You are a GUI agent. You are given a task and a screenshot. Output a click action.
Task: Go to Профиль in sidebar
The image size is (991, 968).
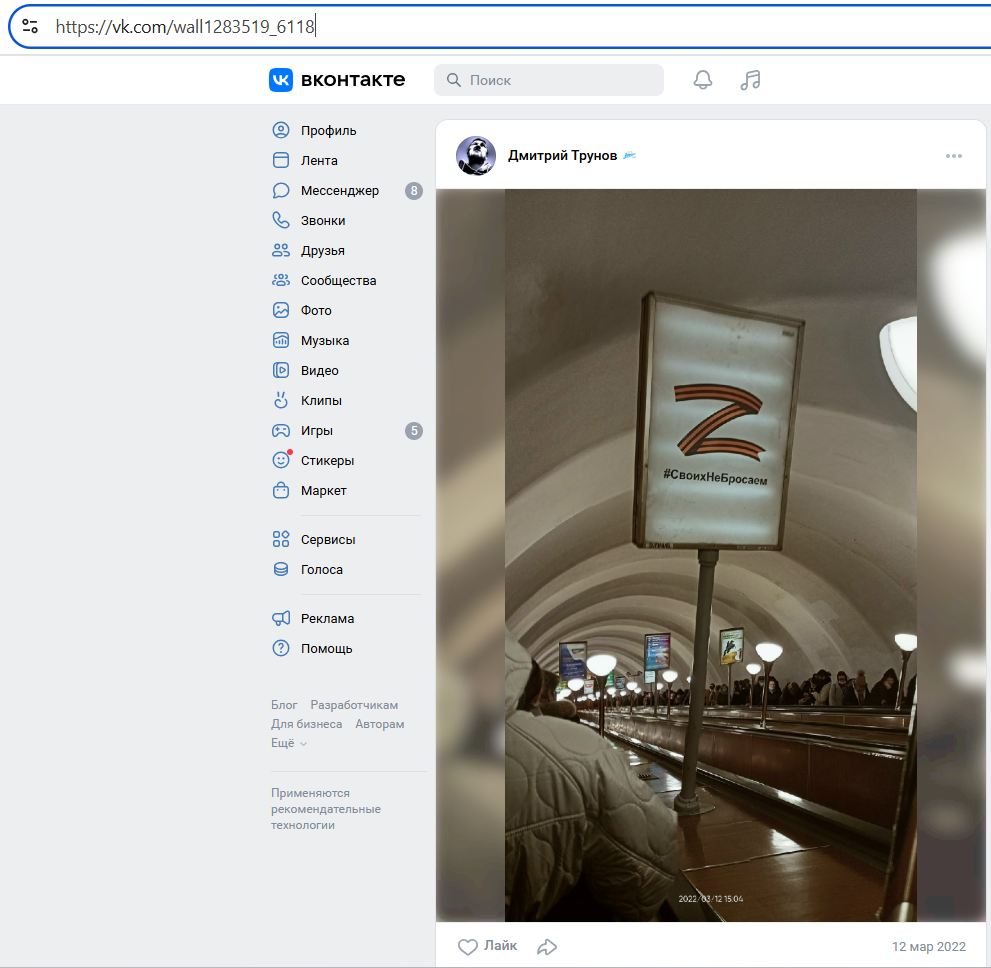[x=328, y=130]
